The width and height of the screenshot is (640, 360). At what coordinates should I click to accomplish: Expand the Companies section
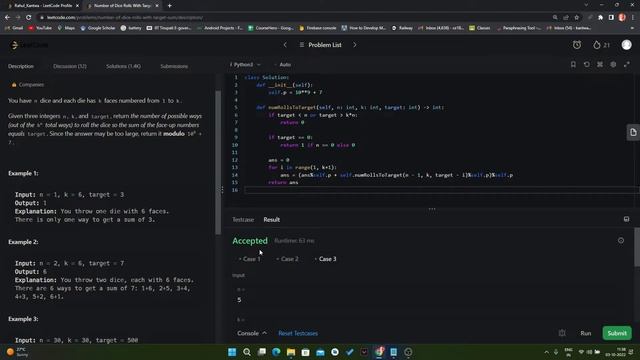27,84
